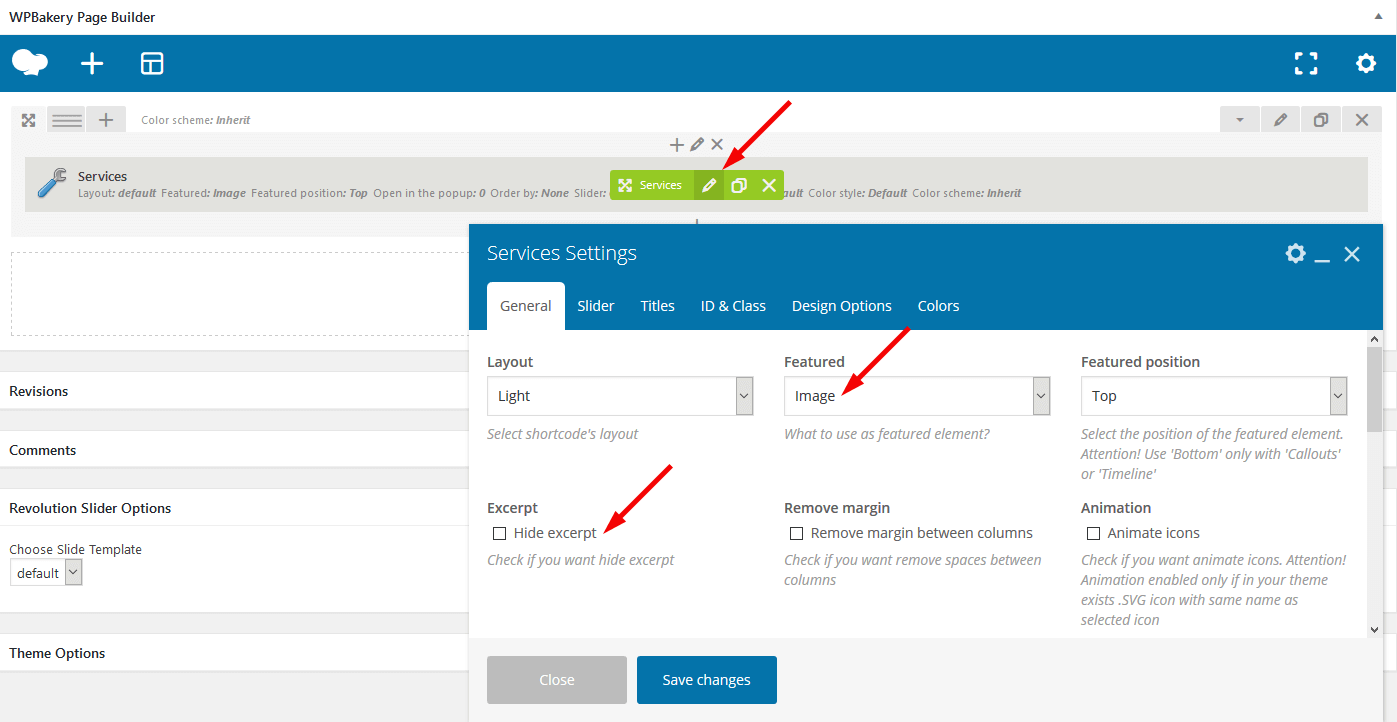Click the gray Close button
Viewport: 1397px width, 722px height.
pyautogui.click(x=557, y=680)
